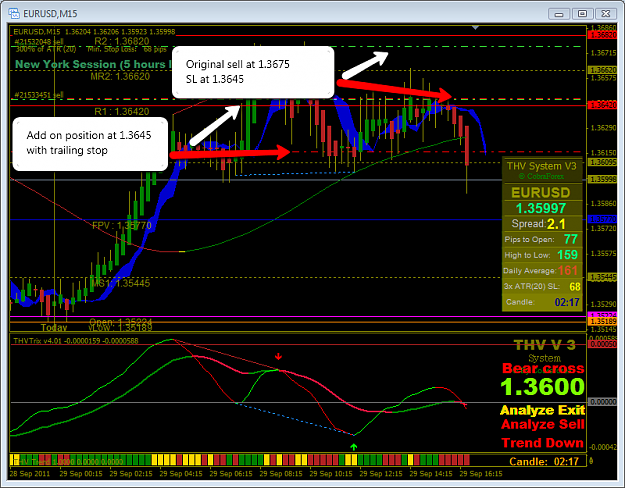This screenshot has height=488, width=625.
Task: Click the green 1.3600 level text
Action: coord(542,387)
